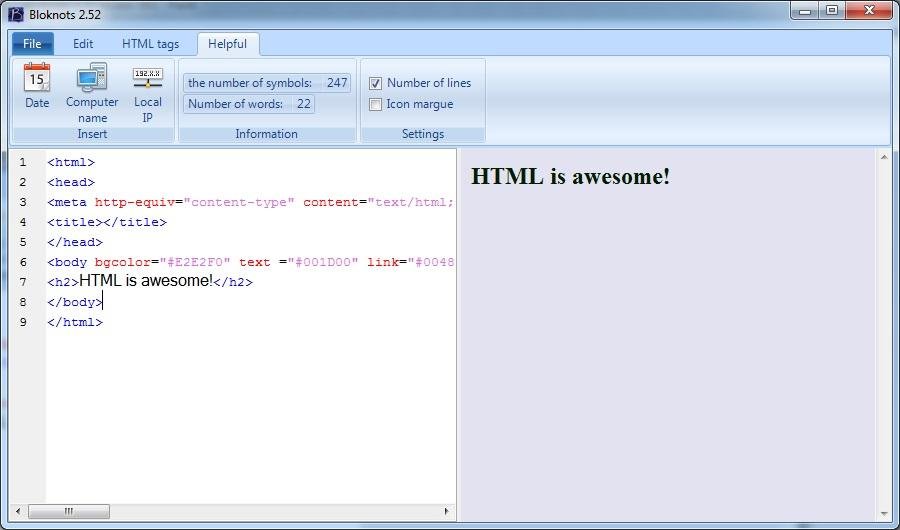Viewport: 900px width, 530px height.
Task: Uncheck the Number of lines checkbox
Action: tap(376, 83)
